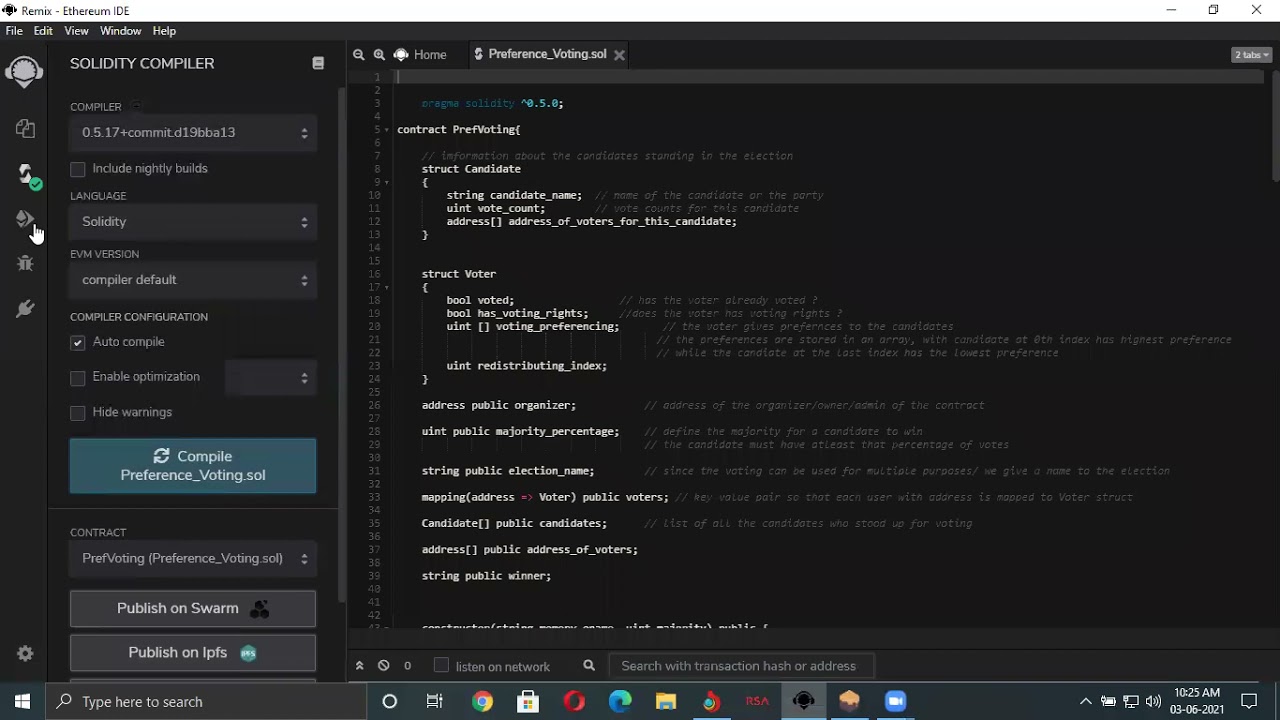Viewport: 1280px width, 720px height.
Task: Click Publish on Ipfs button
Action: click(193, 653)
